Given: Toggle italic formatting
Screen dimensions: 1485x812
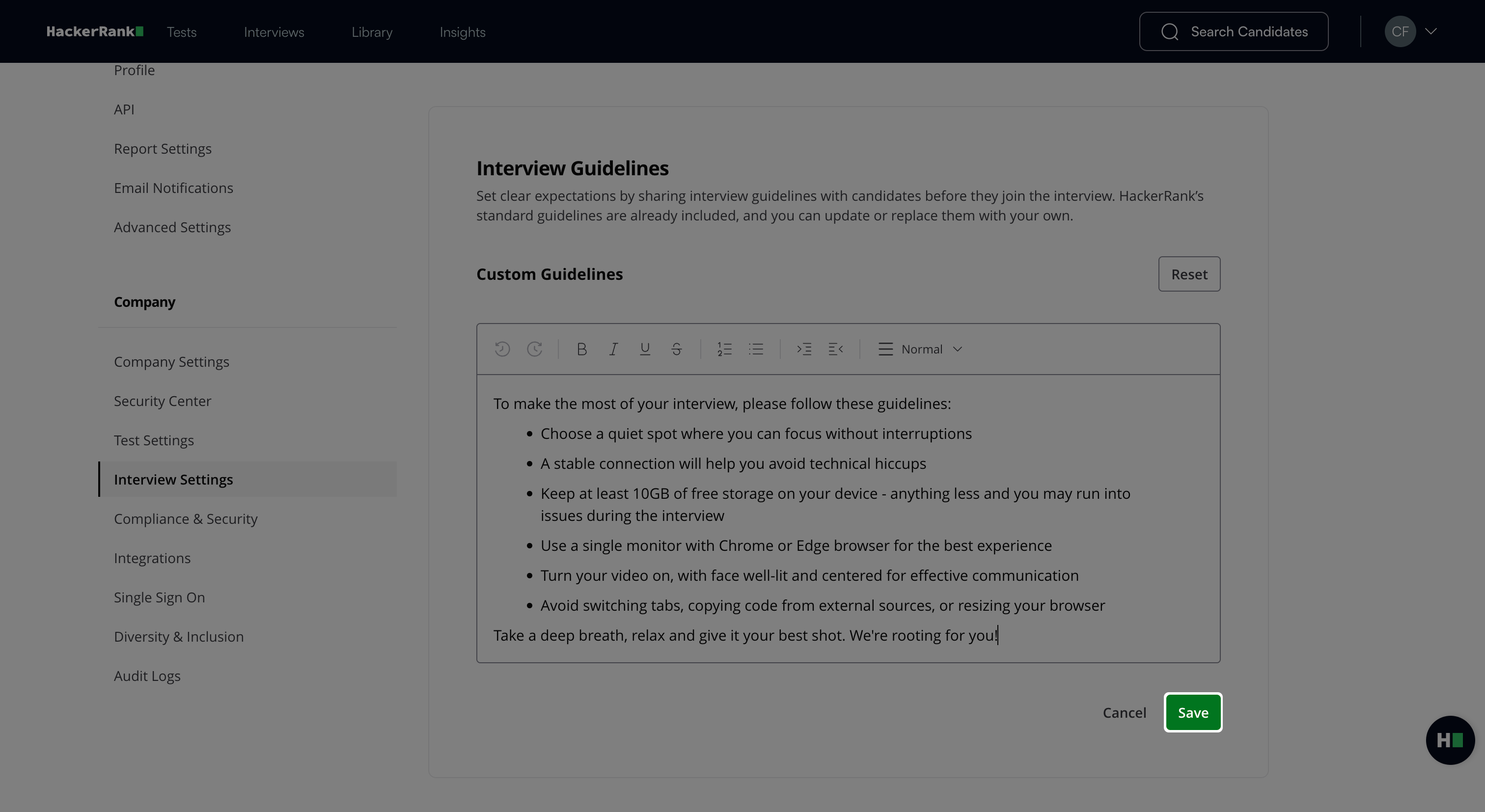Looking at the screenshot, I should tap(613, 349).
